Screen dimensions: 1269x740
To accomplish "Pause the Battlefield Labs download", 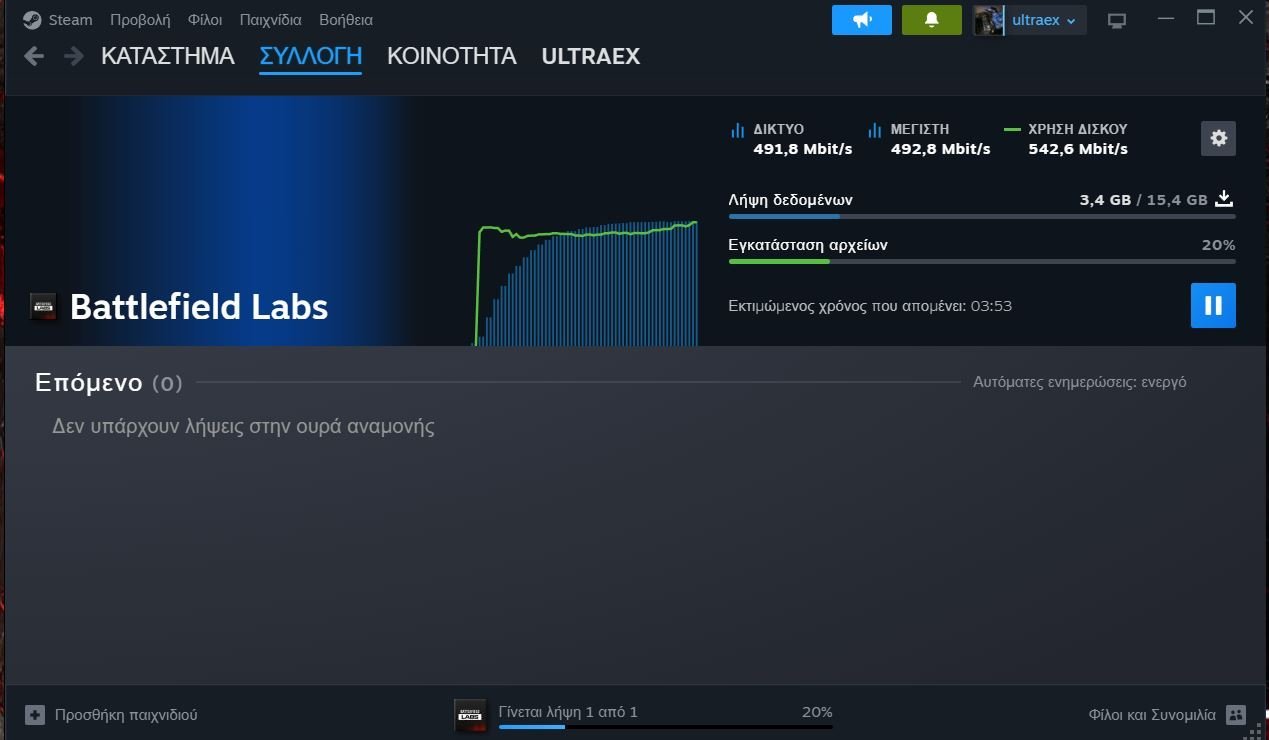I will 1213,306.
